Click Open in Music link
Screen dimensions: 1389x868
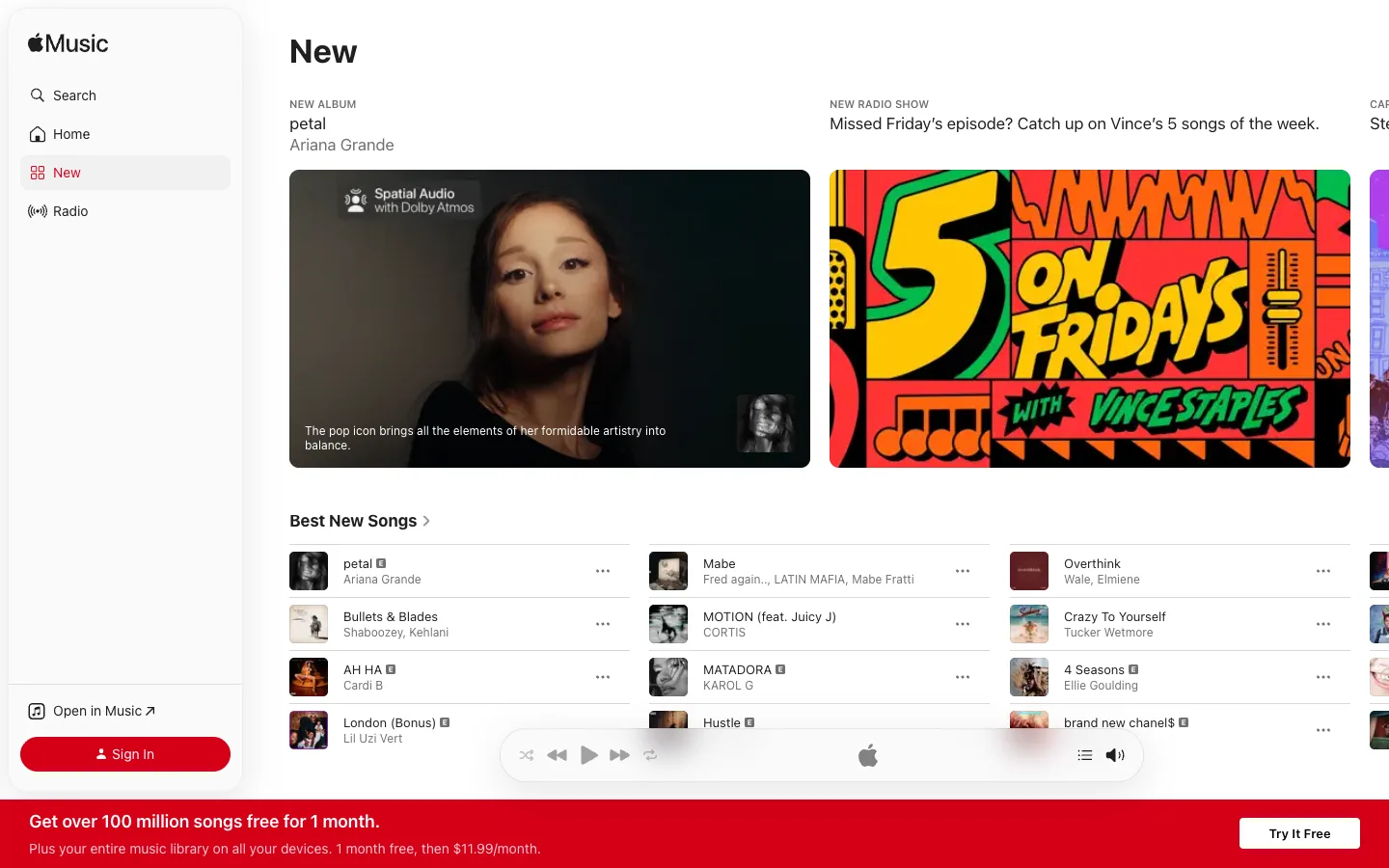pos(92,711)
